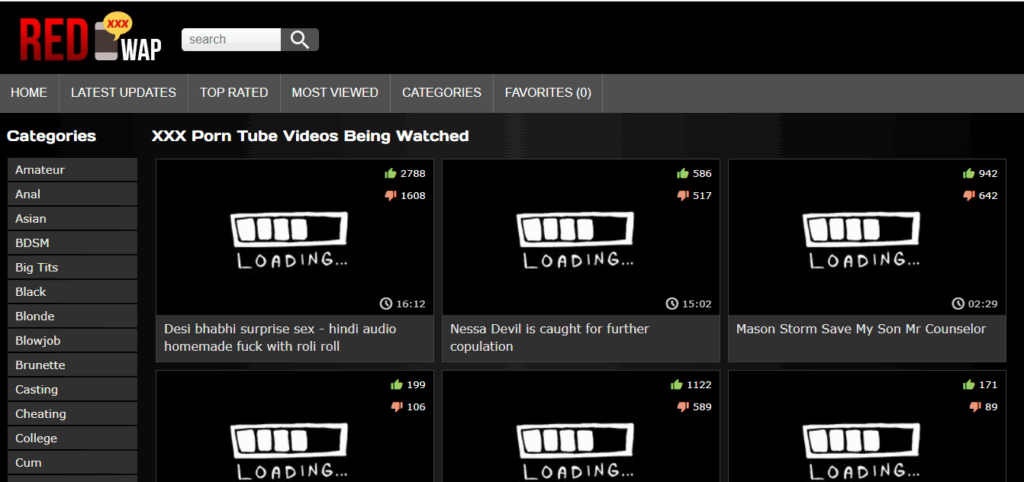Focus the search text field
This screenshot has width=1024, height=482.
[232, 39]
